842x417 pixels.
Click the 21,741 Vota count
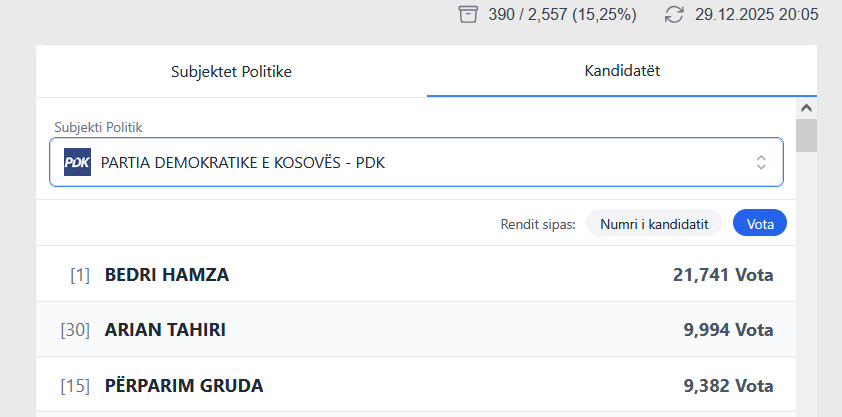pyautogui.click(x=723, y=274)
